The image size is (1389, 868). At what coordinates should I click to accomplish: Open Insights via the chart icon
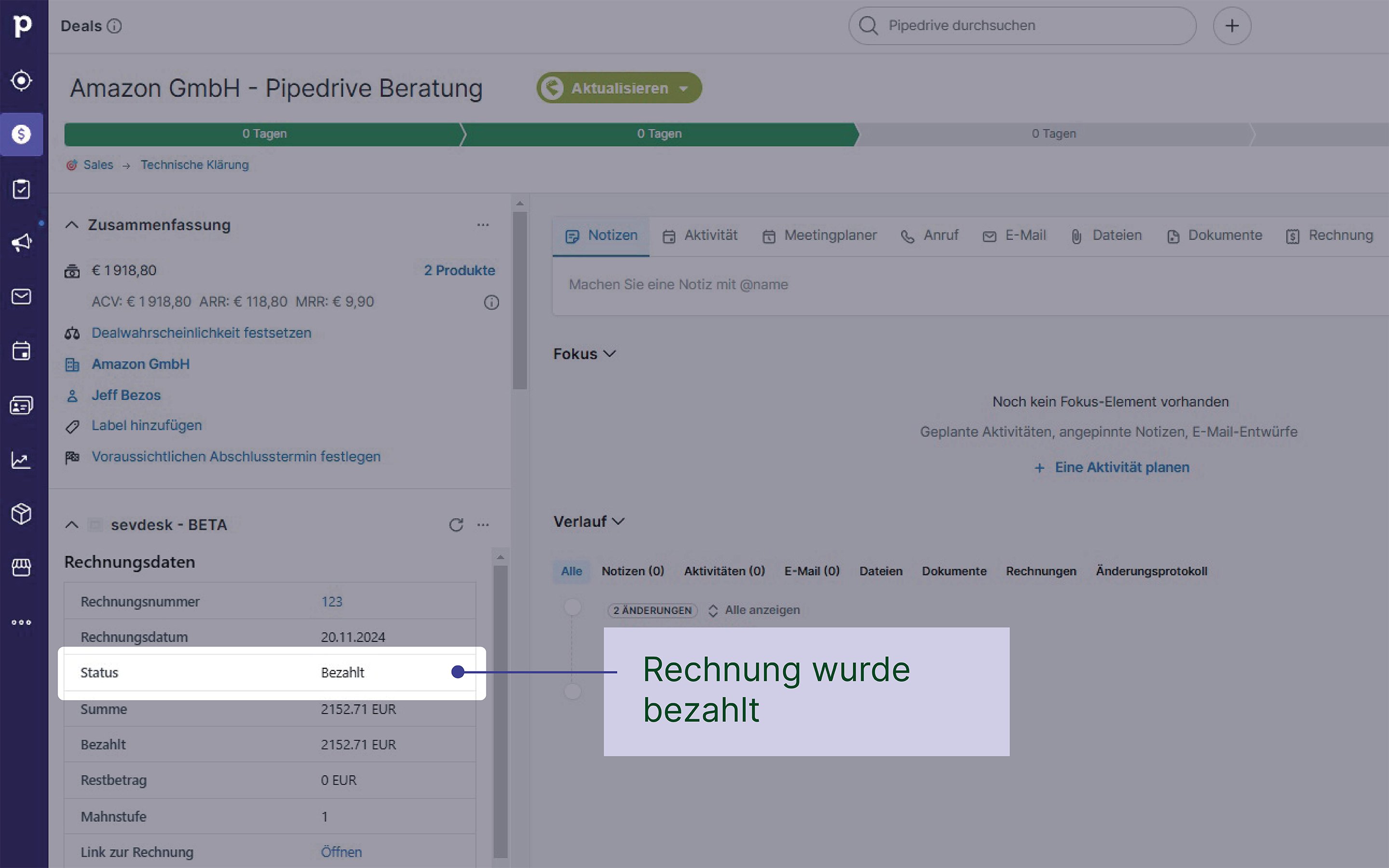tap(21, 459)
